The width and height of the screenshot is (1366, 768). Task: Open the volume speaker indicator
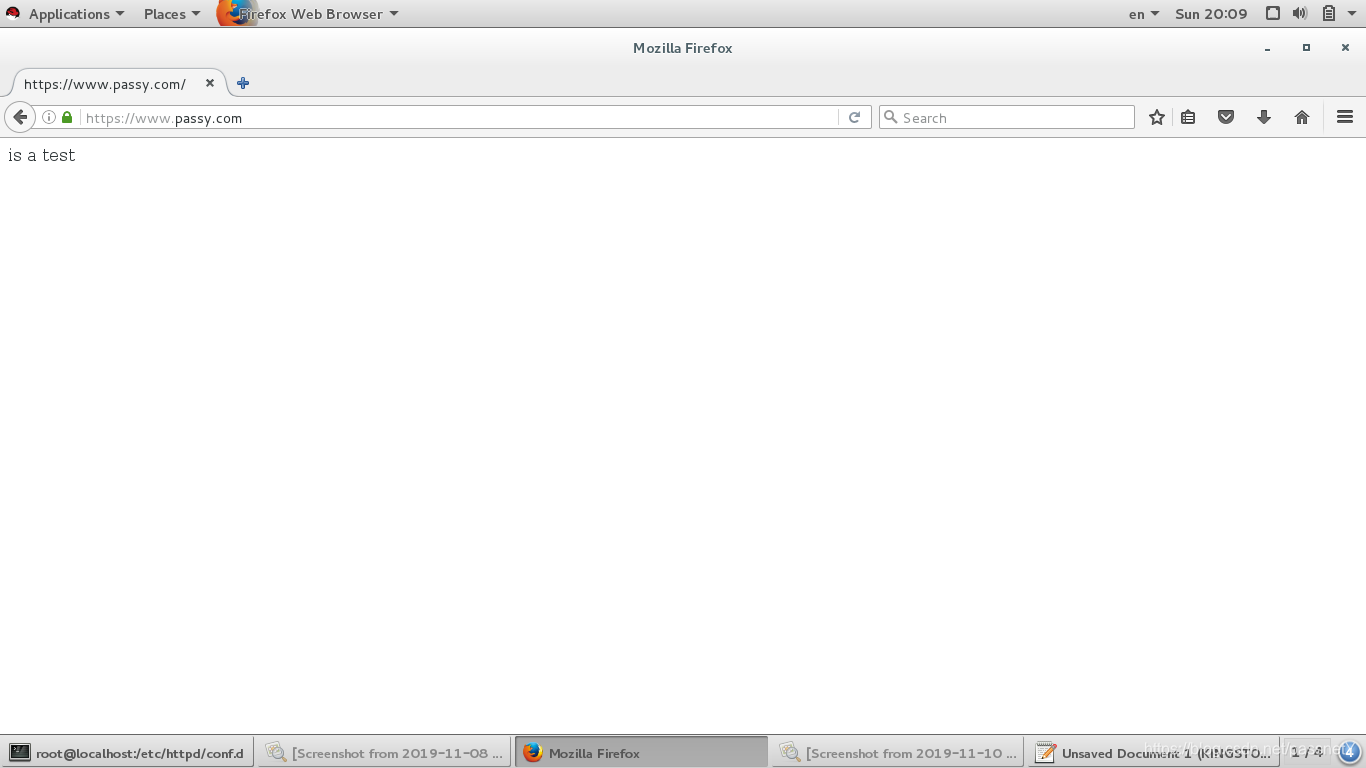1300,14
